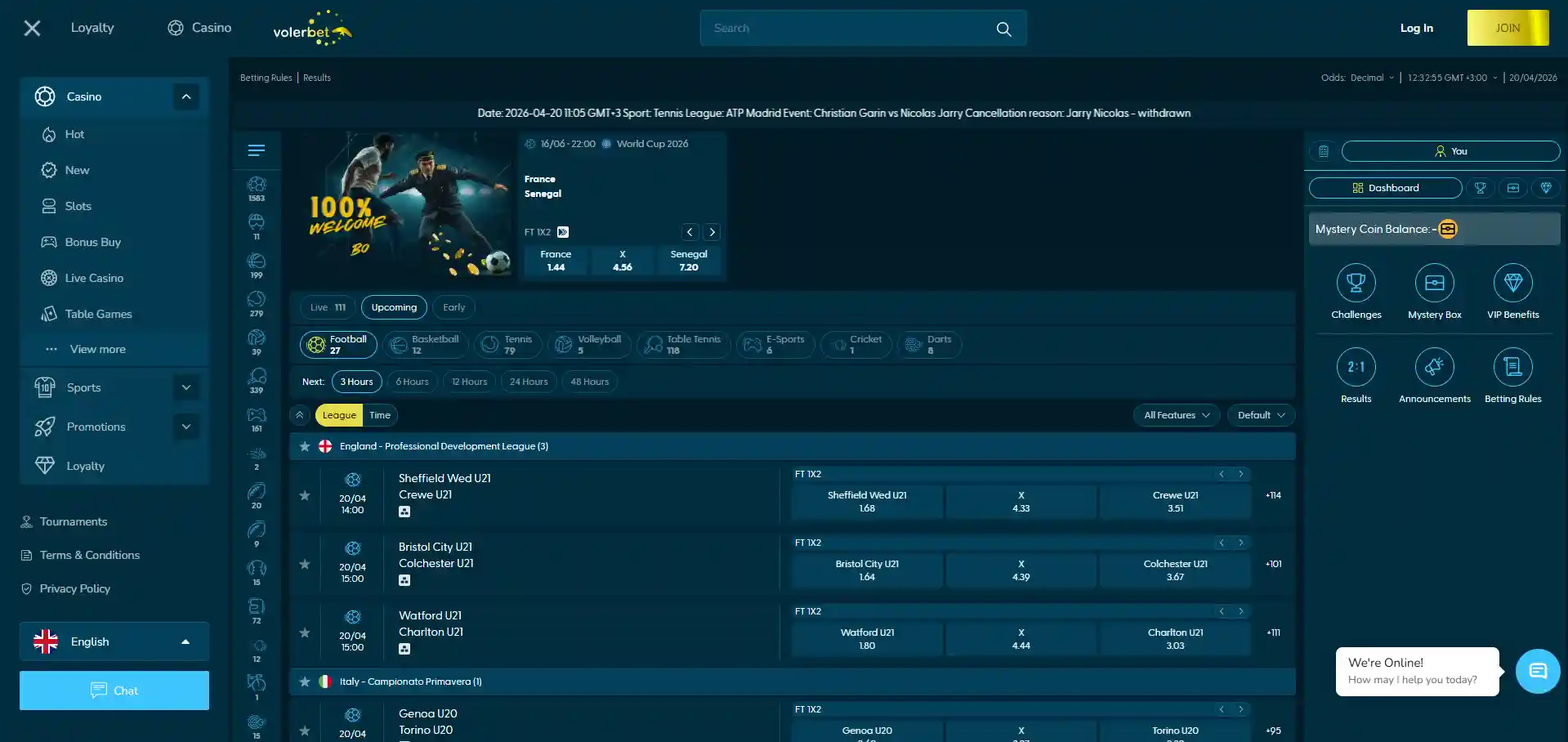Screen dimensions: 1568x742
Task: Open the English language dropdown
Action: tap(114, 641)
